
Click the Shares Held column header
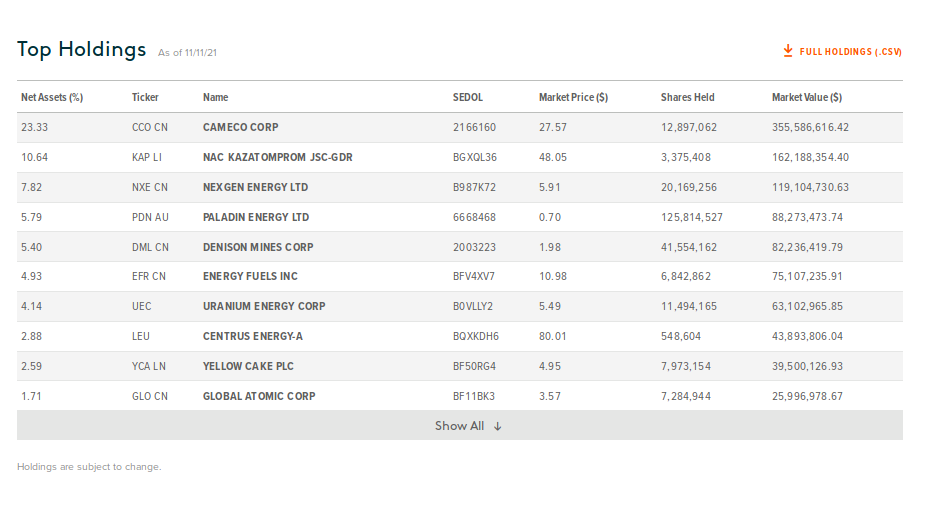pos(687,98)
